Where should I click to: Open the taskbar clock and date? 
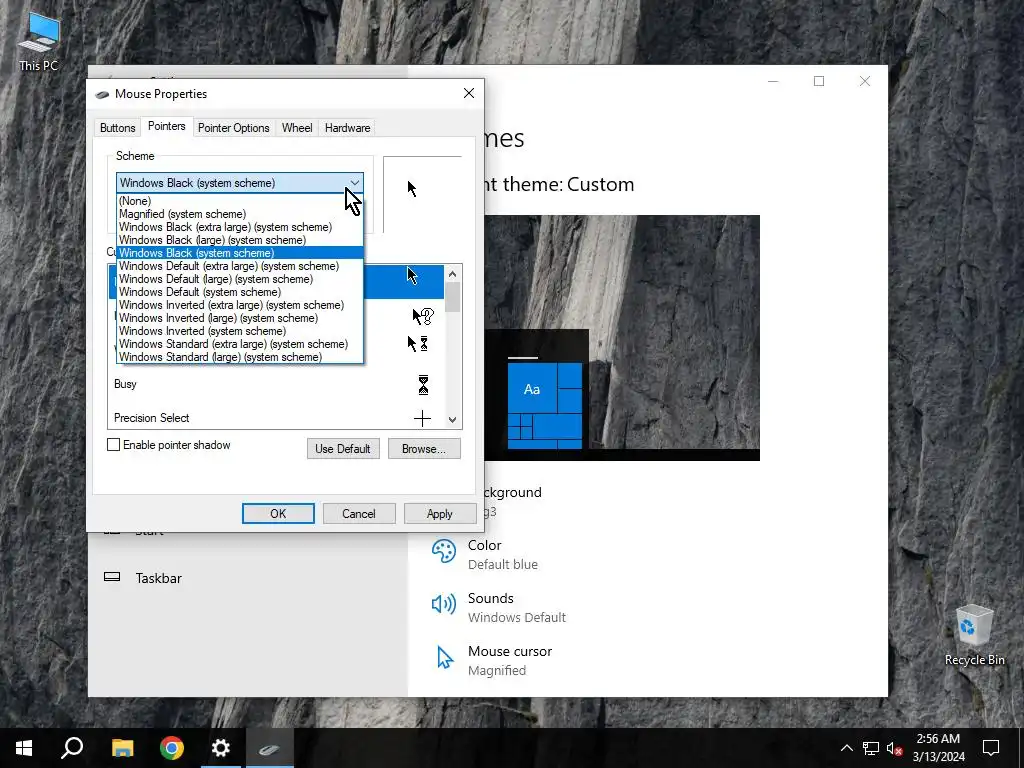(938, 748)
